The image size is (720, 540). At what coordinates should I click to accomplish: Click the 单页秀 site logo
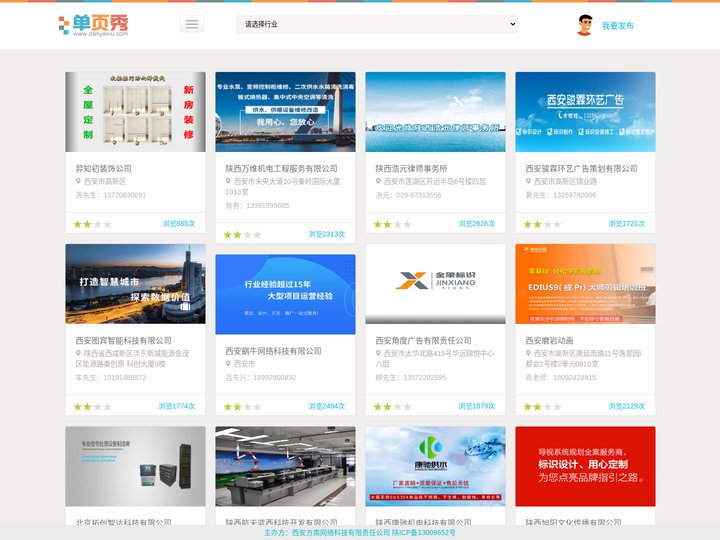pos(94,25)
